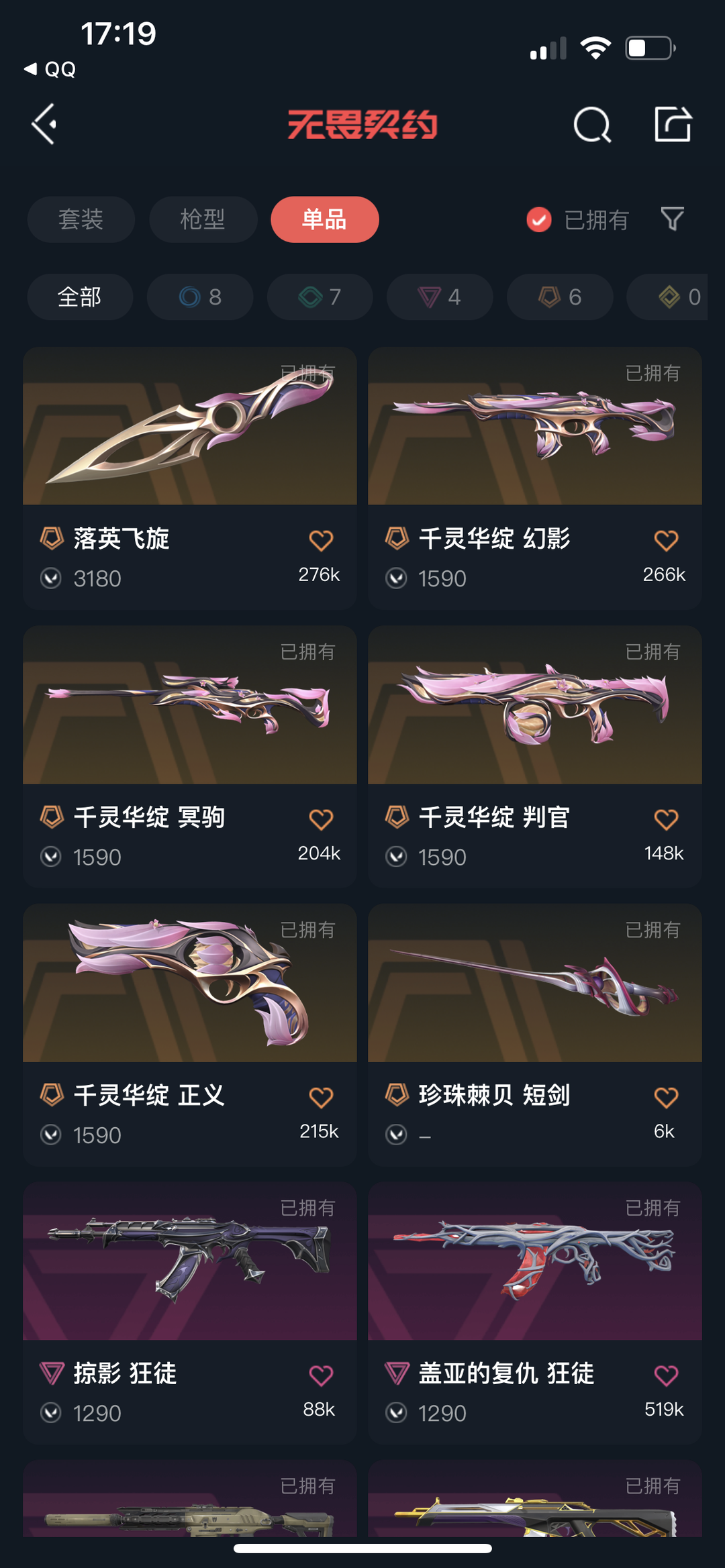Return to QQ via status bar link
The image size is (725, 1568).
pyautogui.click(x=50, y=69)
